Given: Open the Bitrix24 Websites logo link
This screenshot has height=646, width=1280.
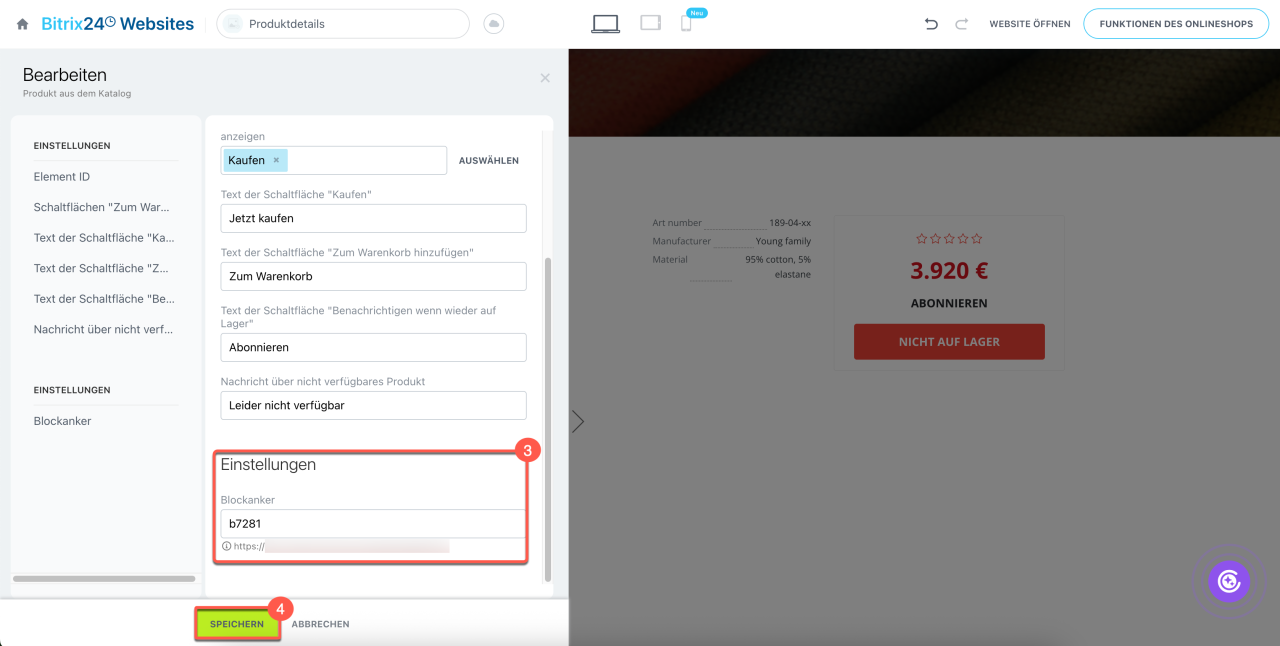Looking at the screenshot, I should 118,23.
